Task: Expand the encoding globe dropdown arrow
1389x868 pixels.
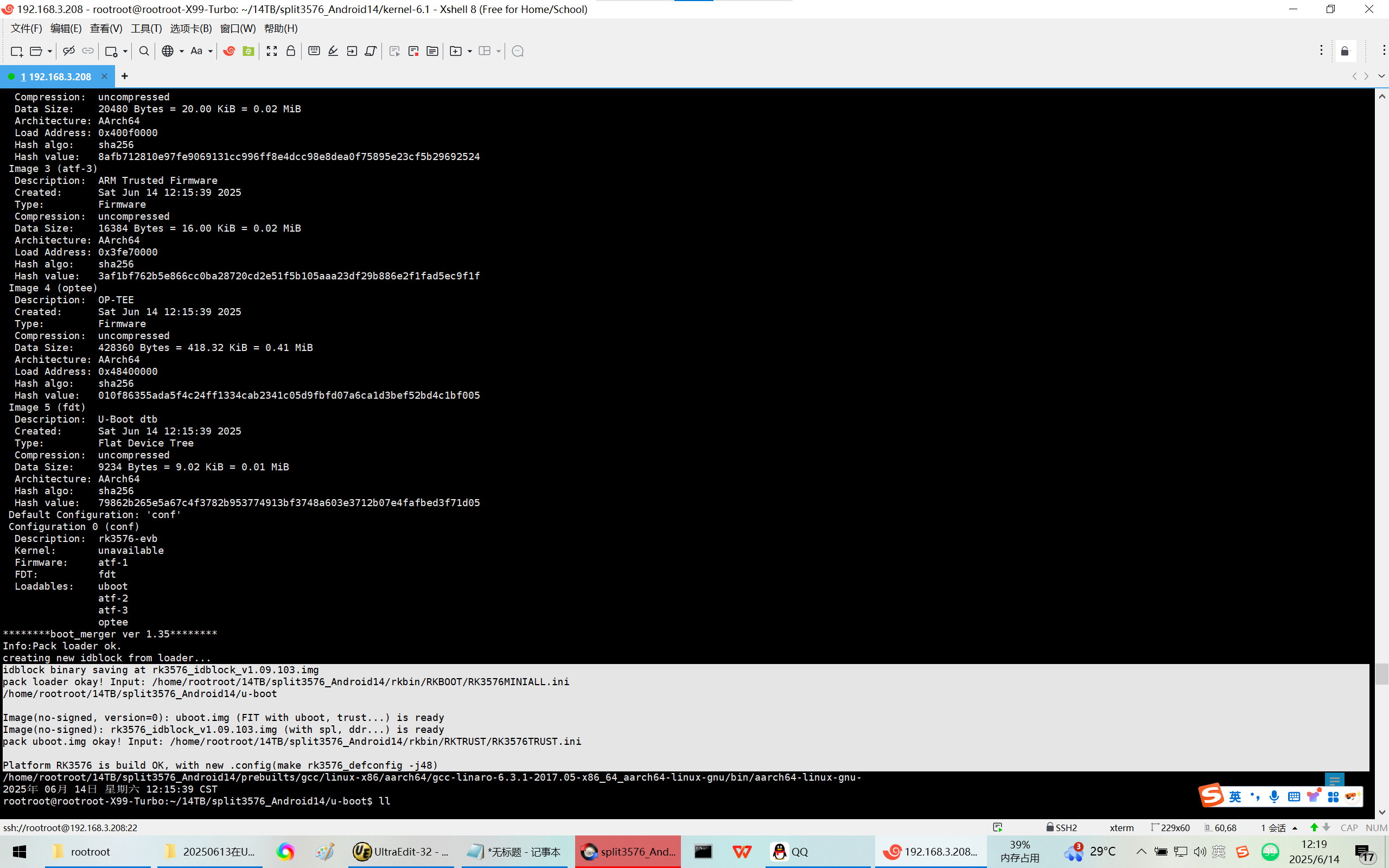Action: click(x=181, y=51)
